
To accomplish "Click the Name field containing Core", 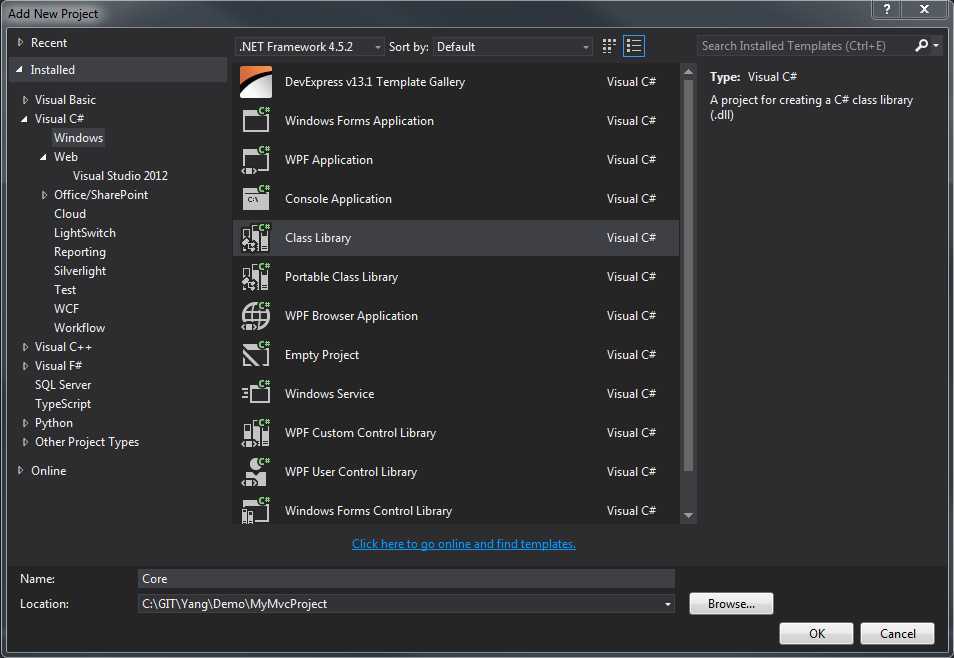I will tap(406, 579).
